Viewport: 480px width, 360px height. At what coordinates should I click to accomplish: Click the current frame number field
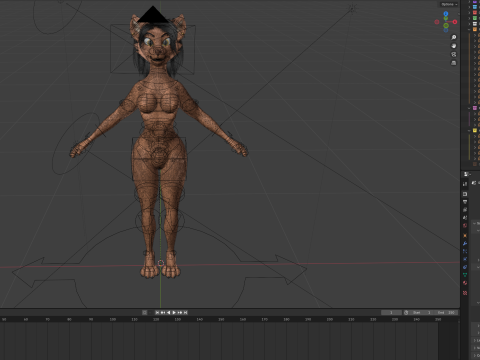tap(391, 312)
